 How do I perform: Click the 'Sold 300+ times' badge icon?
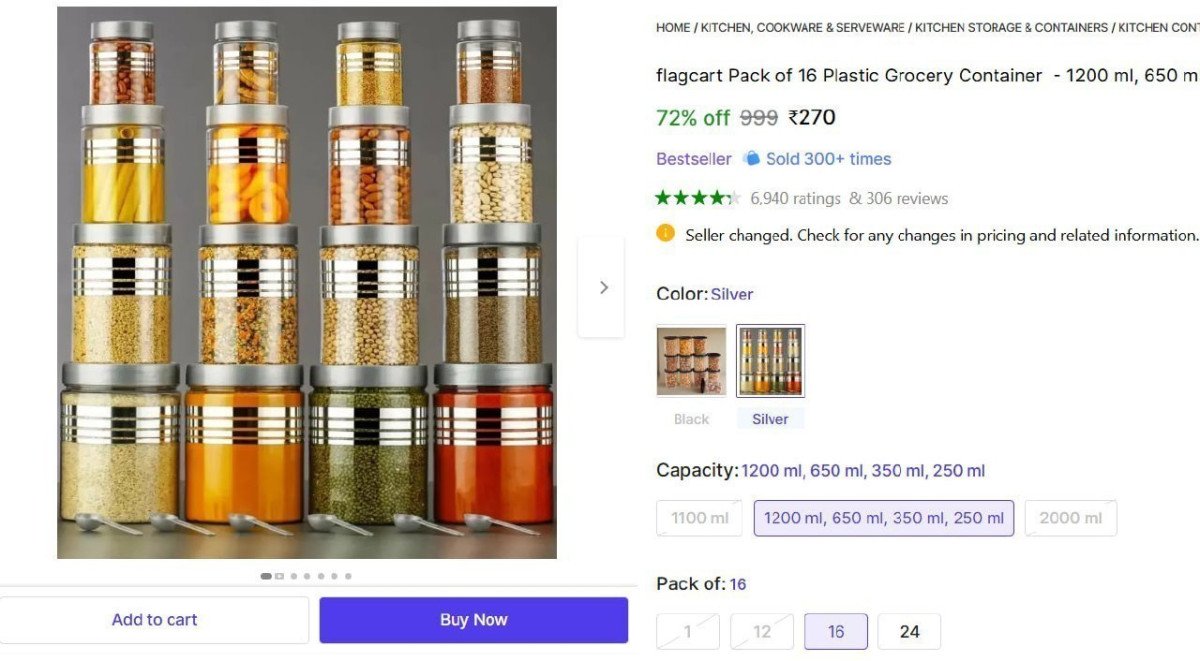coord(751,158)
